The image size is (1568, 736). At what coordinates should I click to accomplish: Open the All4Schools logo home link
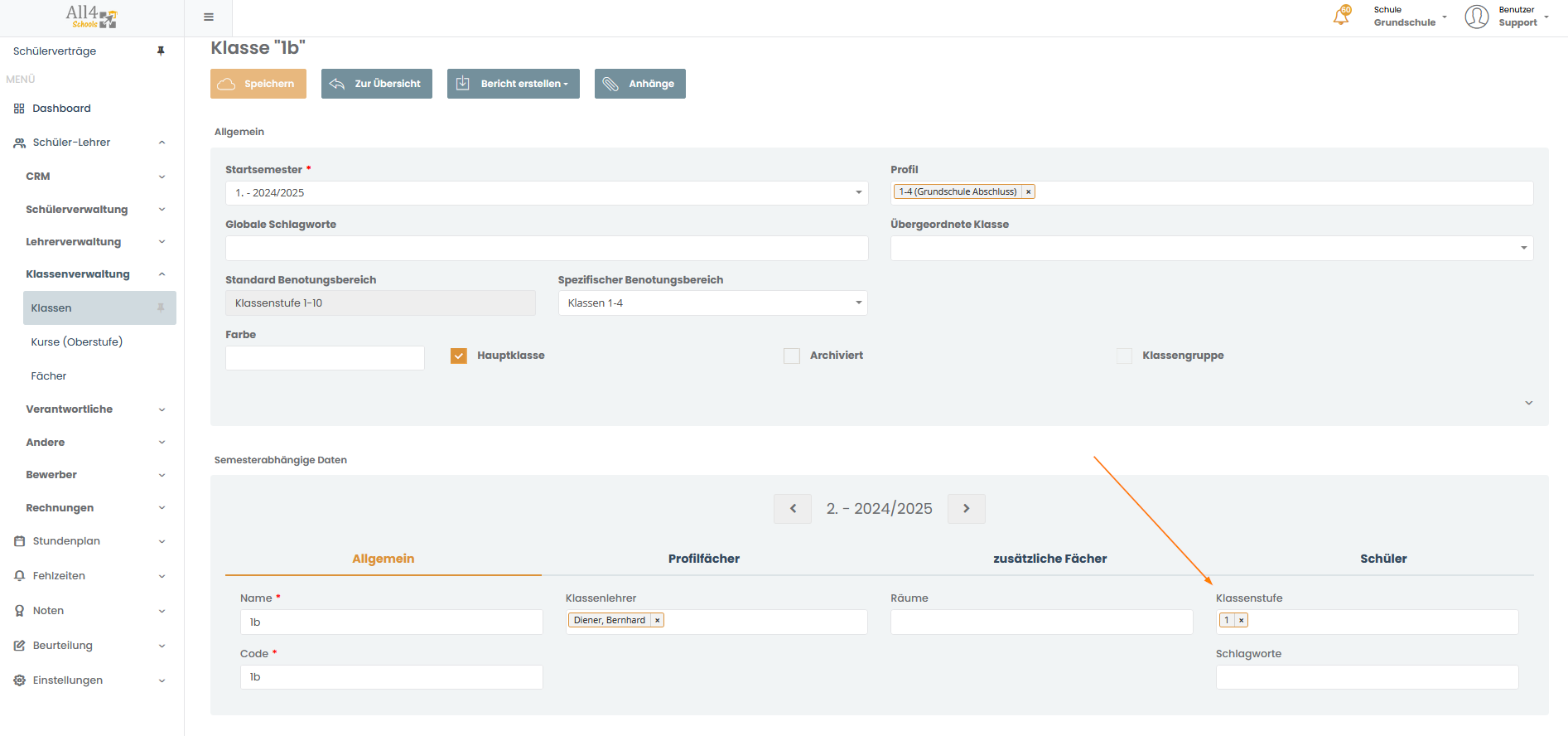click(x=91, y=17)
